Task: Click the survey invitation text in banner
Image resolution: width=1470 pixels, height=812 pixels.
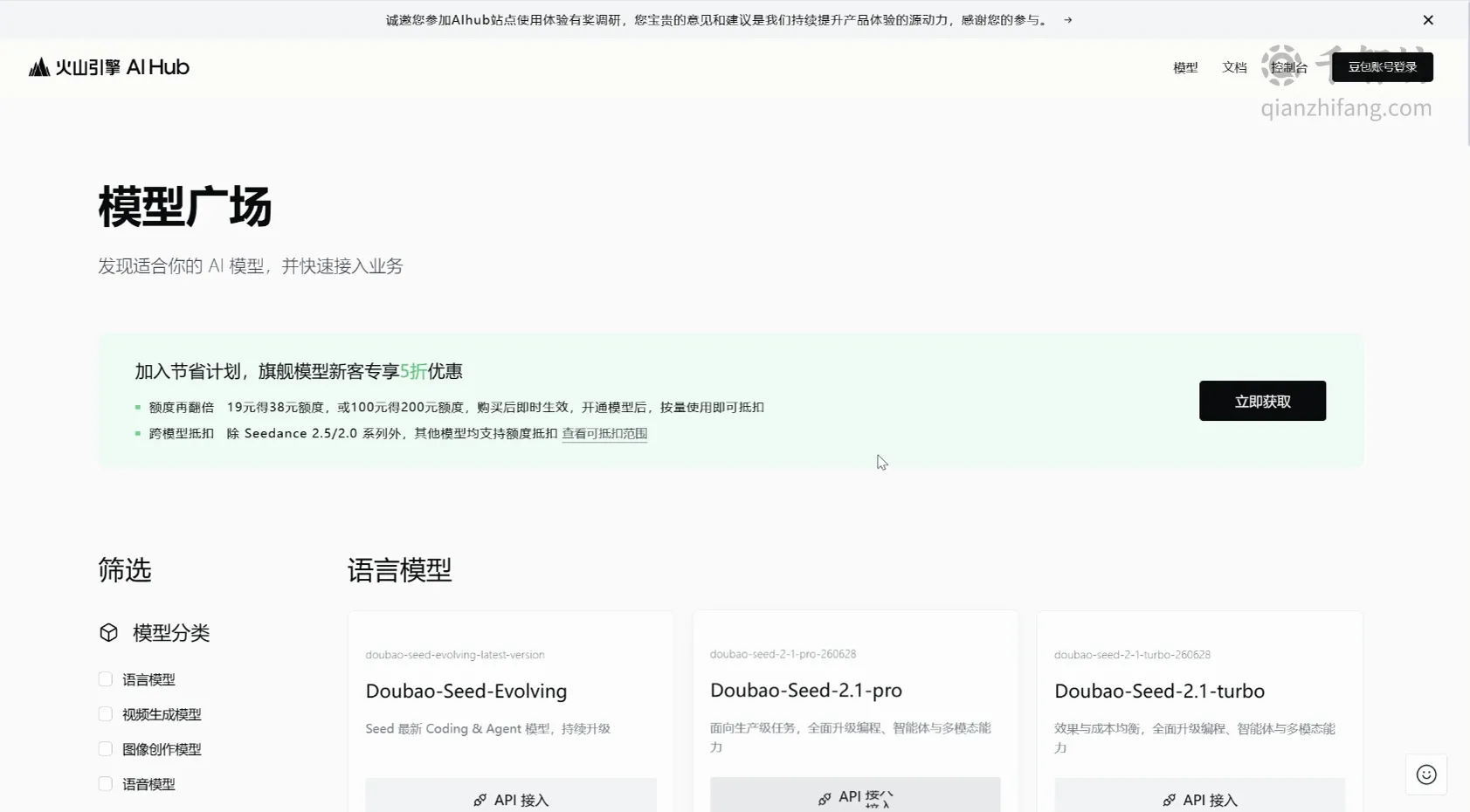Action: pos(719,20)
